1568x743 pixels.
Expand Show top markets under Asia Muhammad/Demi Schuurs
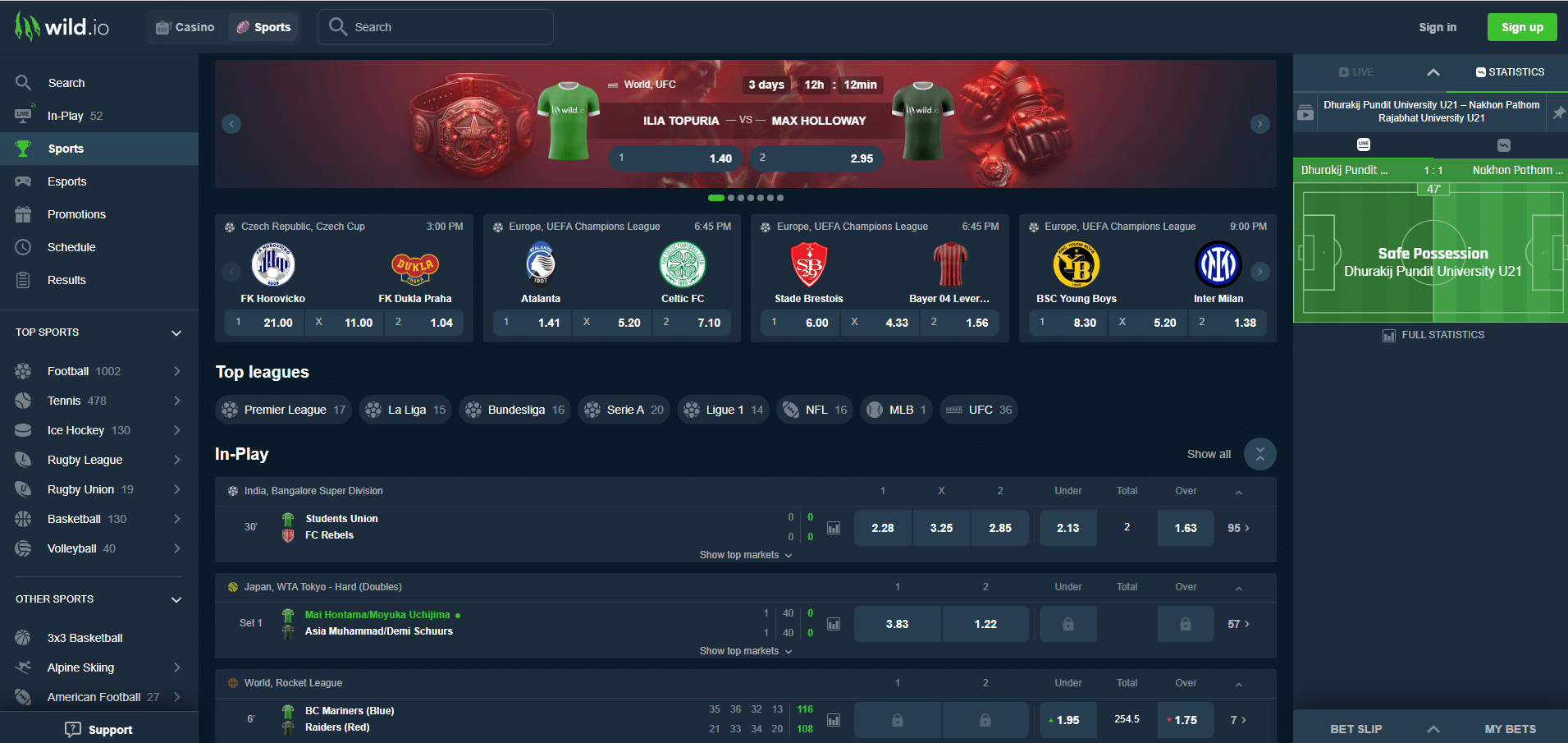point(745,651)
